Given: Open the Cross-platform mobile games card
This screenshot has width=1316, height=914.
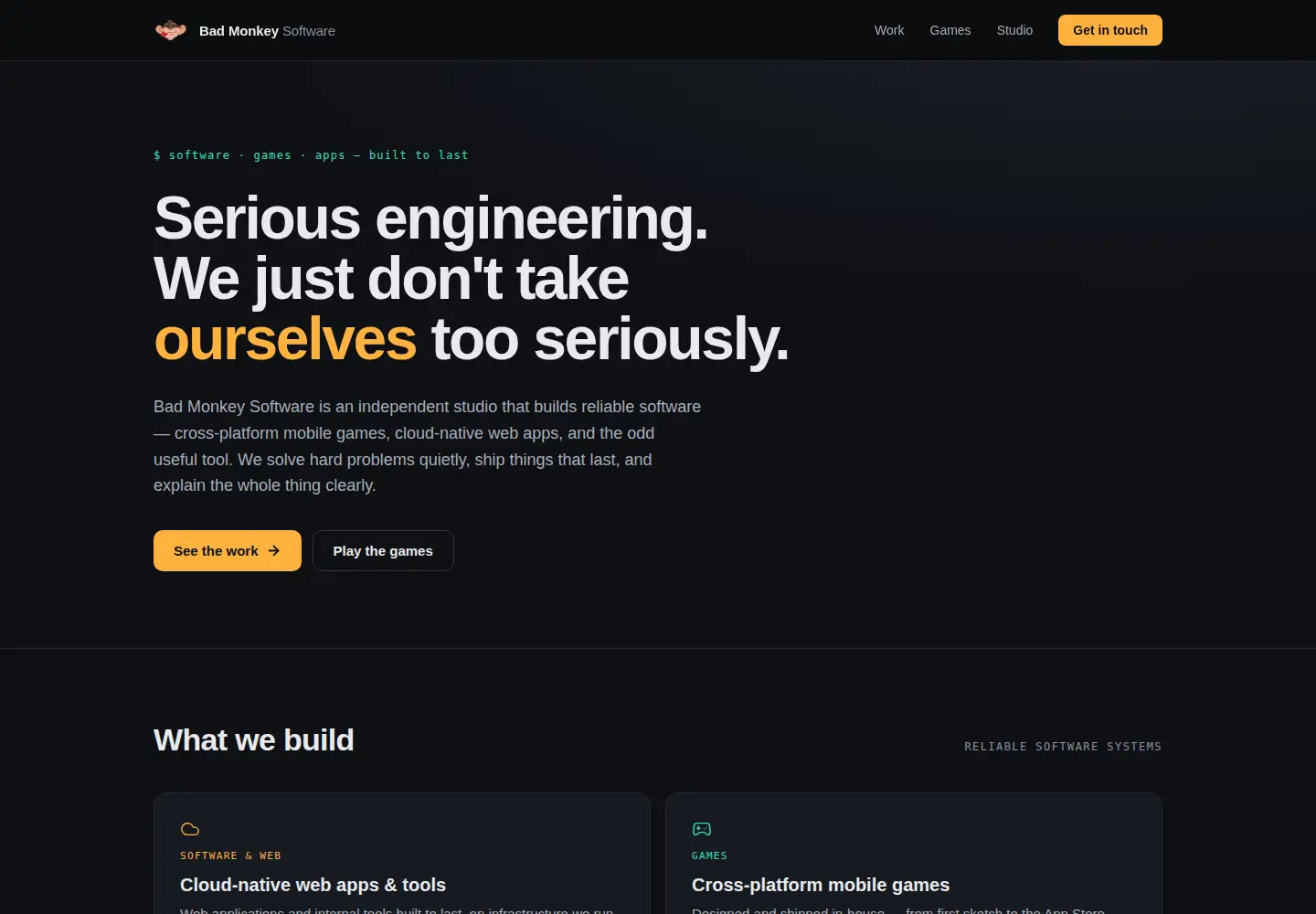Looking at the screenshot, I should [x=914, y=854].
